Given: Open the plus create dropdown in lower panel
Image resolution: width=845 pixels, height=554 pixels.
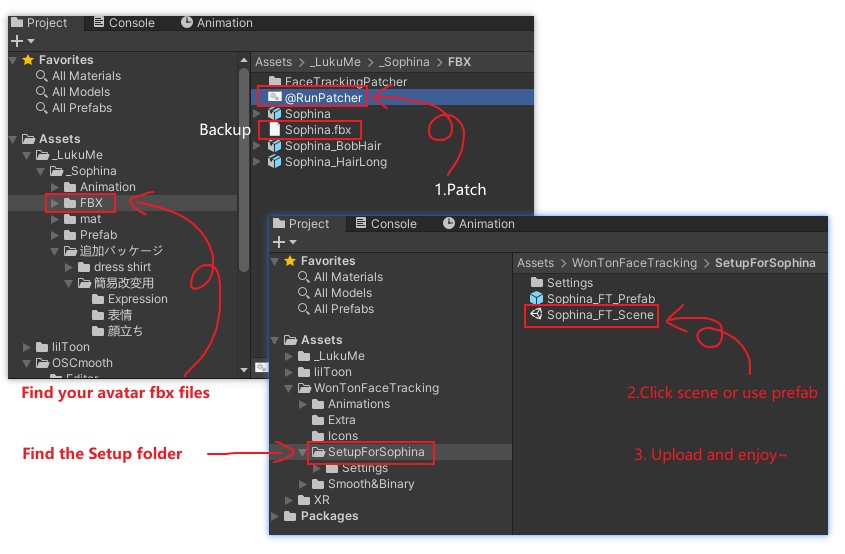Looking at the screenshot, I should coord(285,242).
